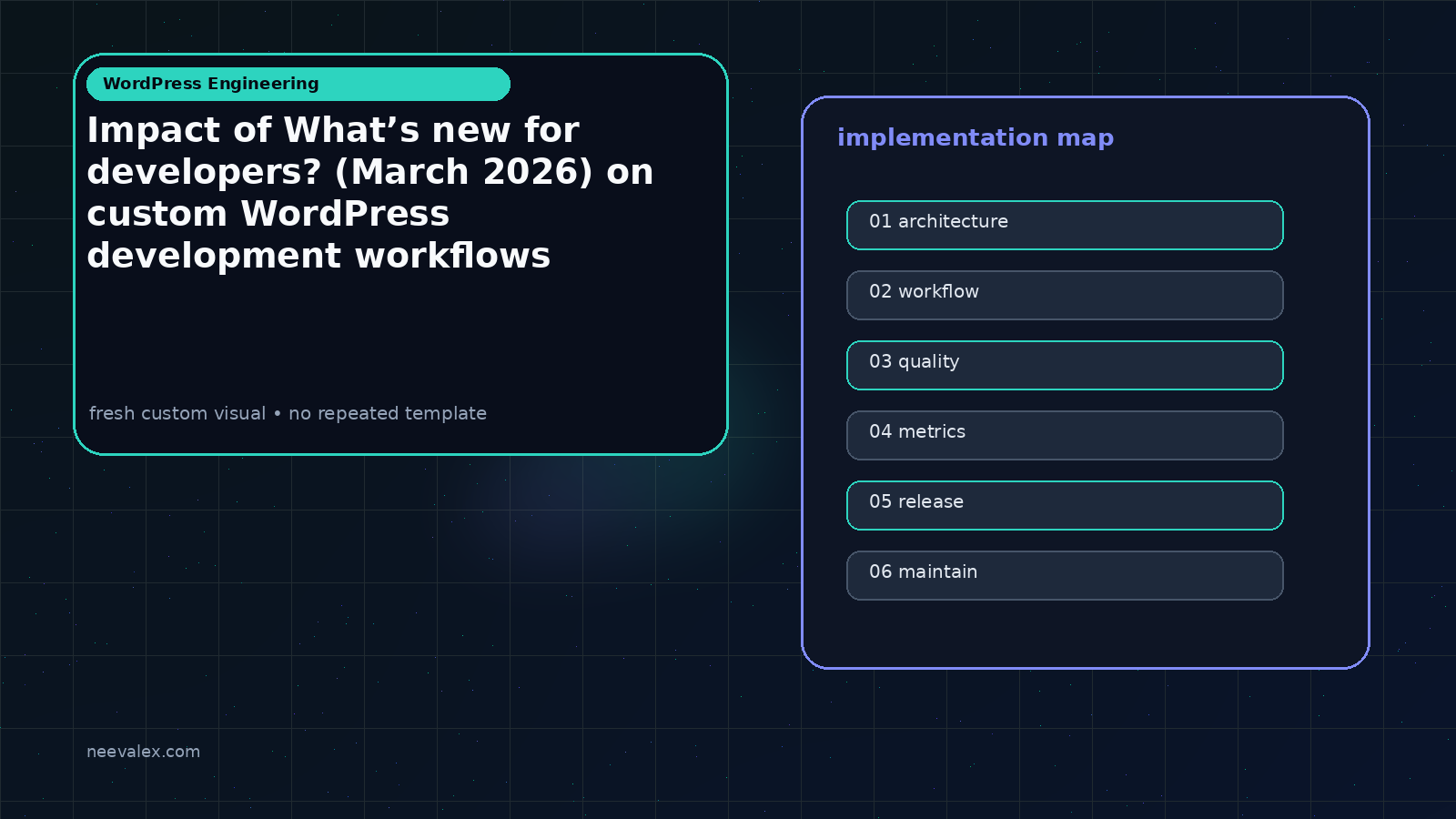
Task: Open the 04 metrics step
Action: point(1065,435)
